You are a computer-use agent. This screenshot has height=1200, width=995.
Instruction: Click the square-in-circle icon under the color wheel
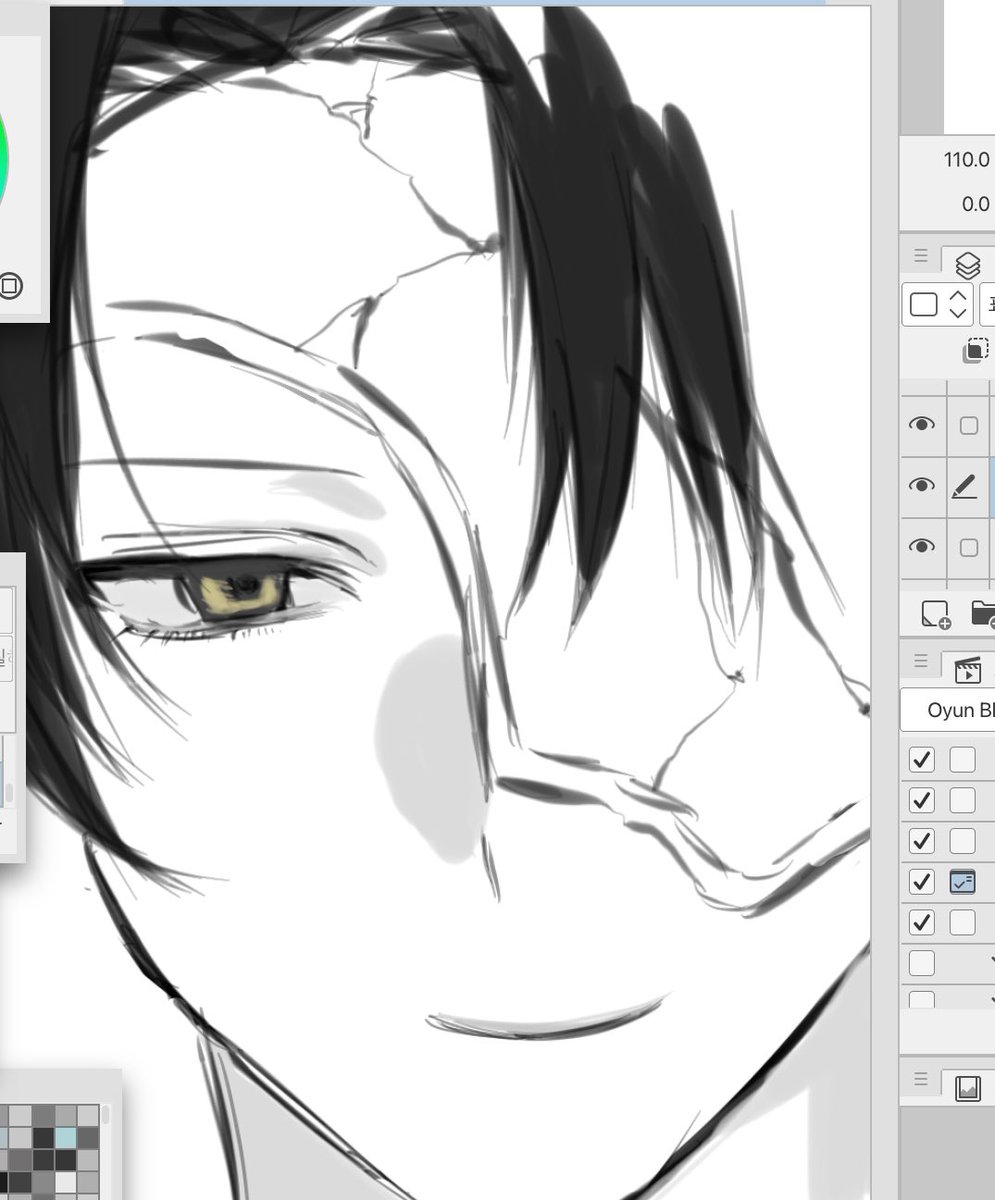10,287
